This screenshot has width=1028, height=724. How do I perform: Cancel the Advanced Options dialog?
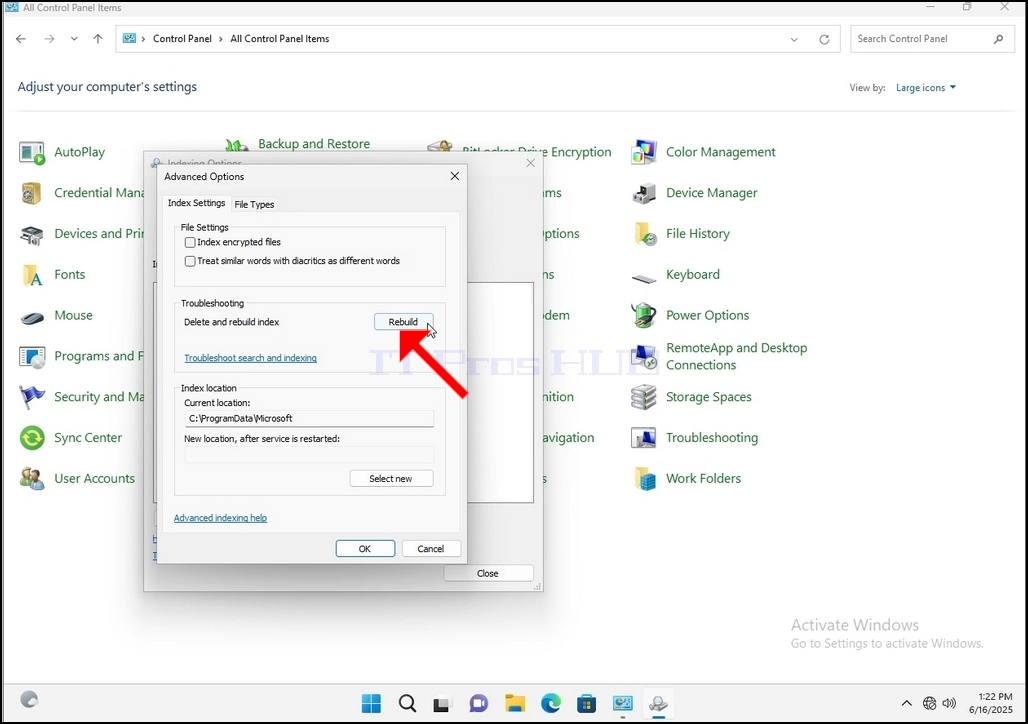point(431,549)
